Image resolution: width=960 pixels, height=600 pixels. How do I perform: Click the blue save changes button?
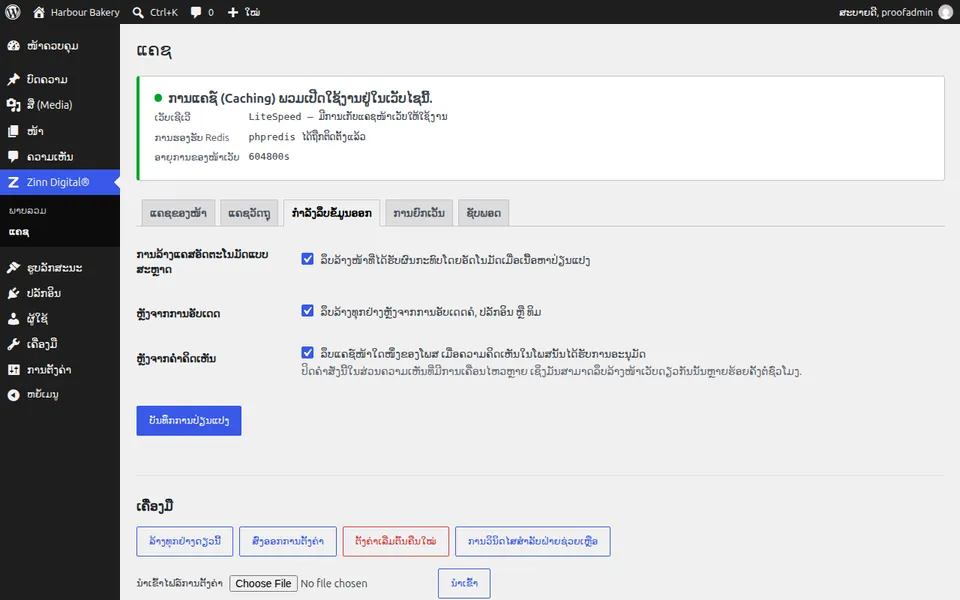coord(189,421)
